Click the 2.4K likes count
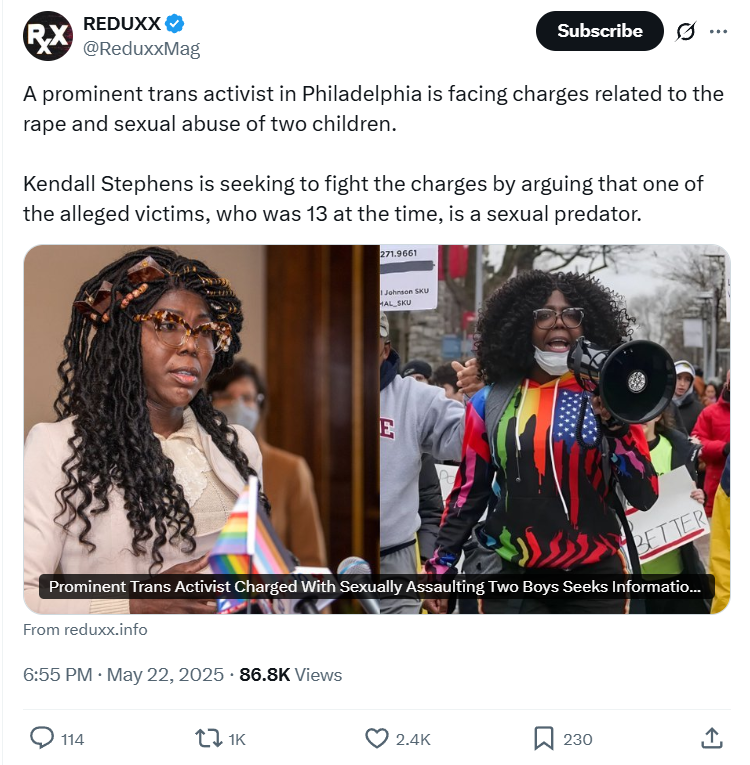 413,740
